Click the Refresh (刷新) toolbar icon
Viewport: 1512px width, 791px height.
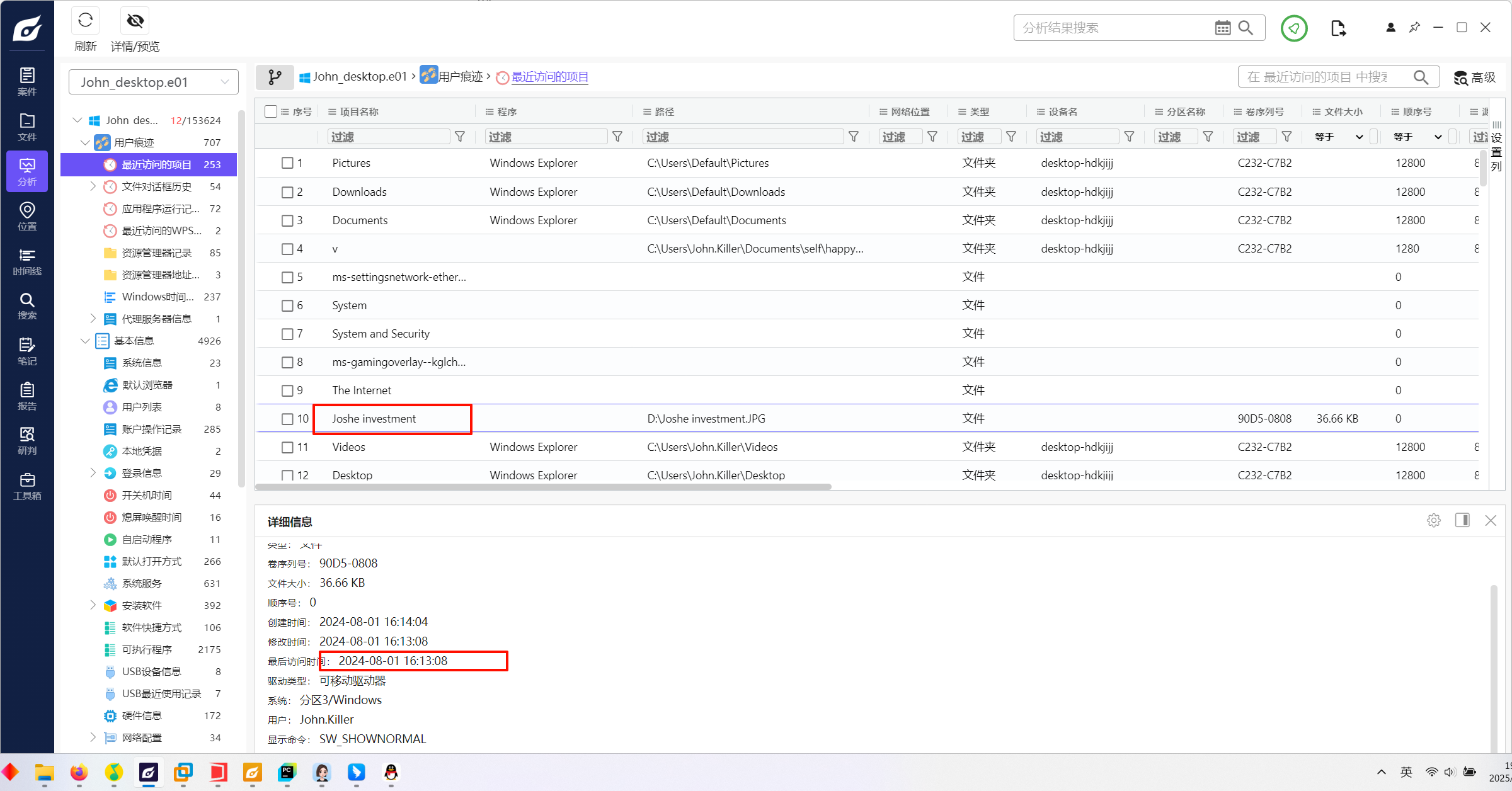pos(85,21)
